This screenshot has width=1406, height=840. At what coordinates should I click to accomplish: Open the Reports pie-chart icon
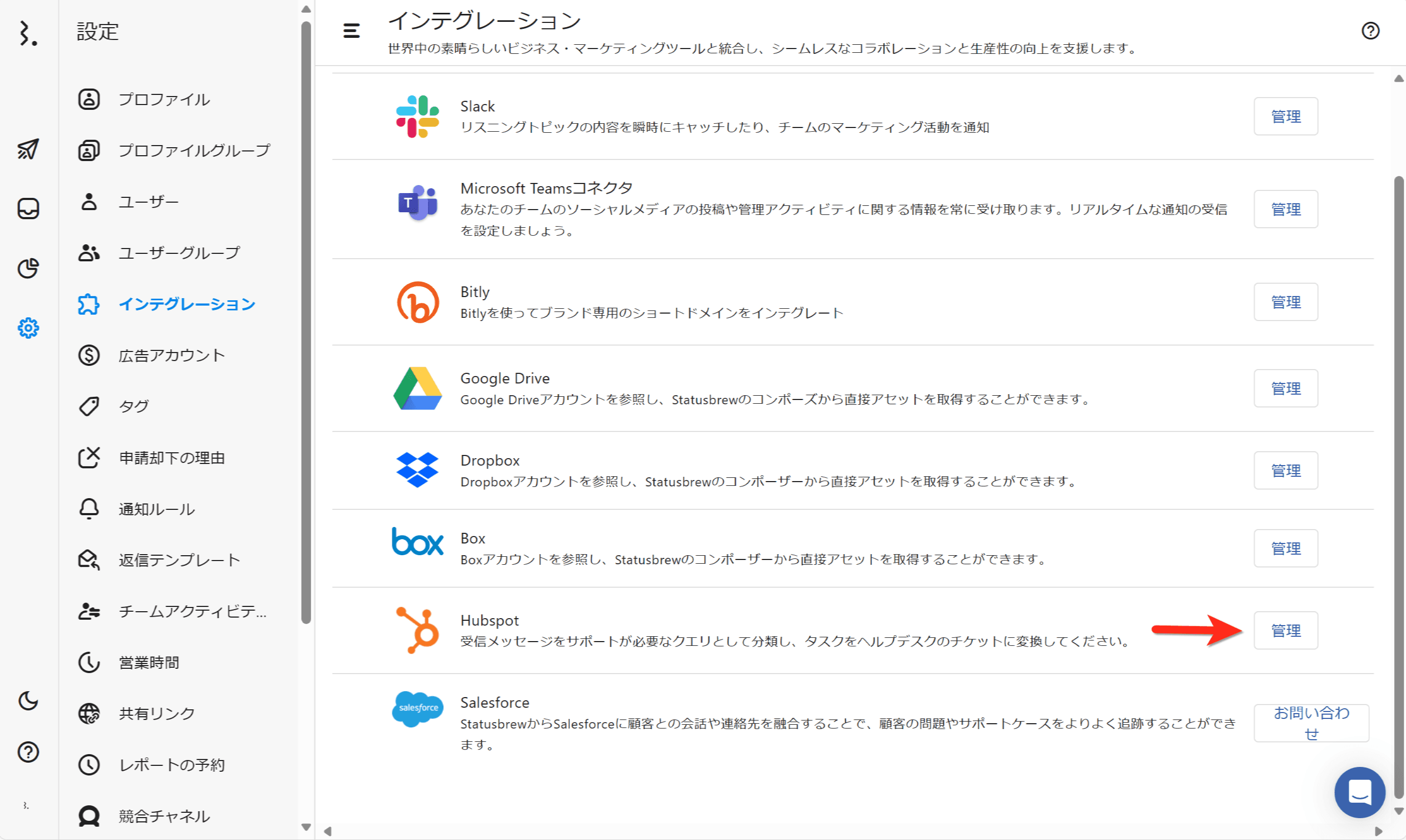point(28,268)
